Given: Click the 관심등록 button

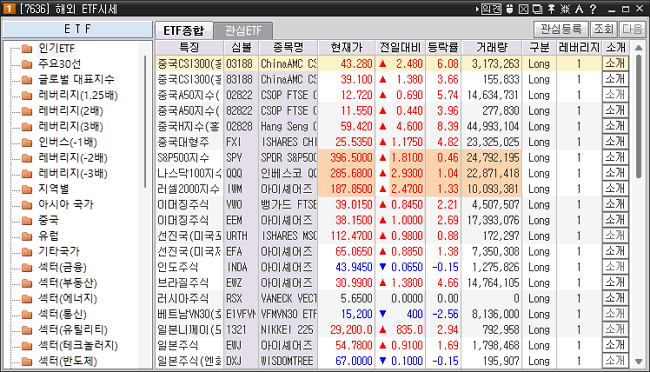Looking at the screenshot, I should pos(561,29).
